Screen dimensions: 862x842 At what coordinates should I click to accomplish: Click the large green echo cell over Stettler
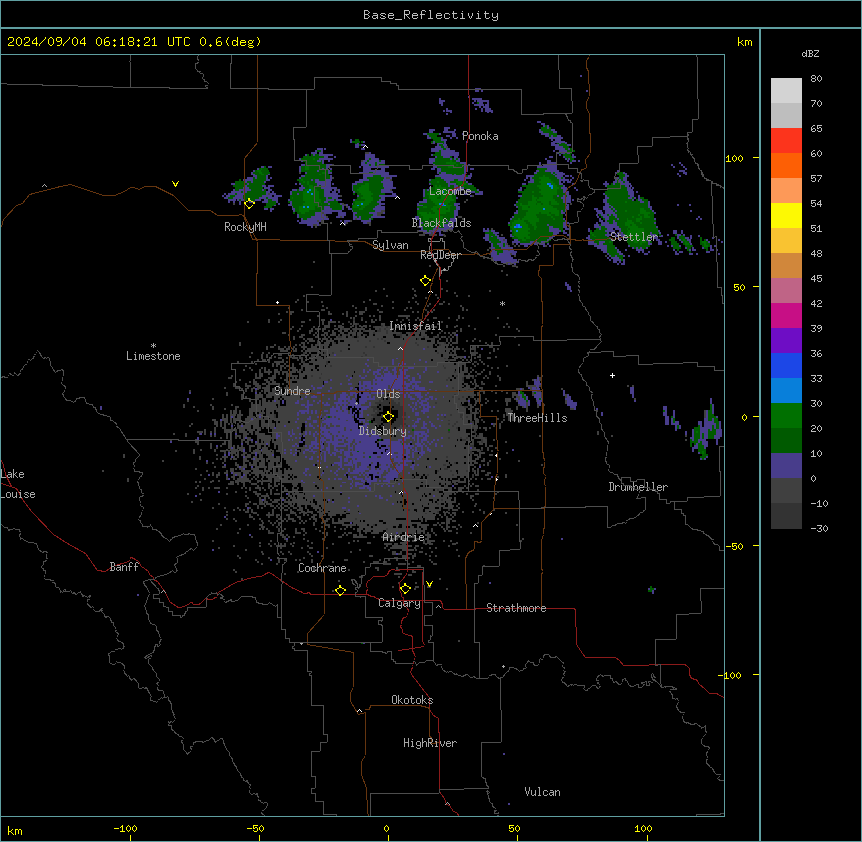627,214
